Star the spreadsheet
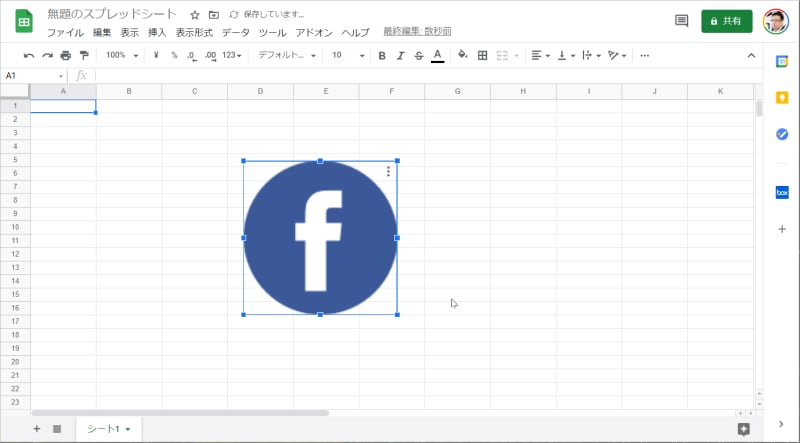Viewport: 800px width, 443px height. click(x=194, y=15)
